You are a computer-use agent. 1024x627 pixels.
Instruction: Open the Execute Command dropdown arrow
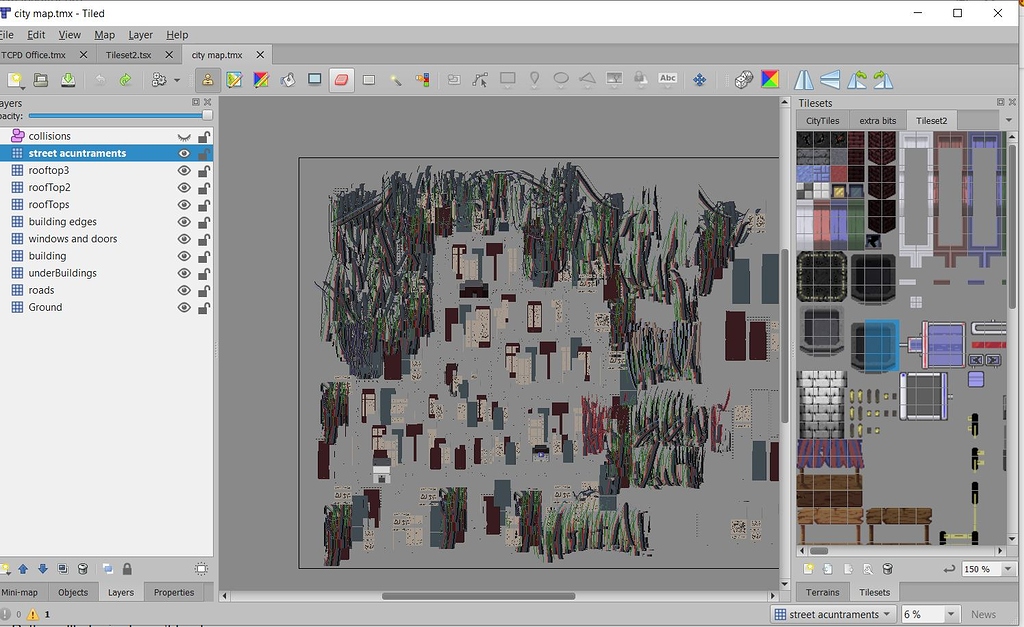[177, 79]
